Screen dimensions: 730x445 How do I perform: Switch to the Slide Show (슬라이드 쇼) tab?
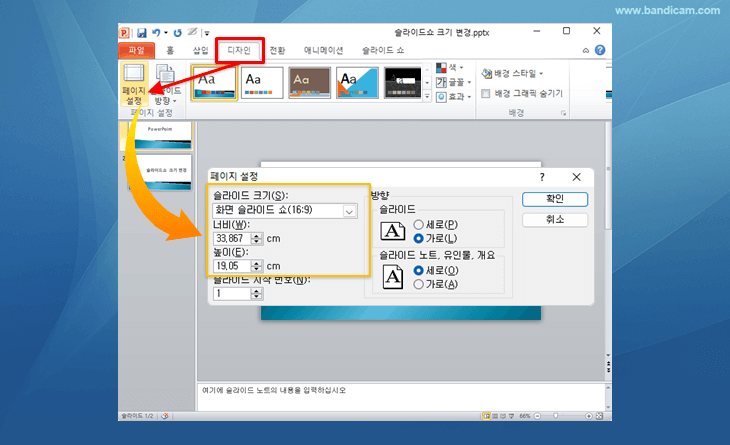point(383,50)
